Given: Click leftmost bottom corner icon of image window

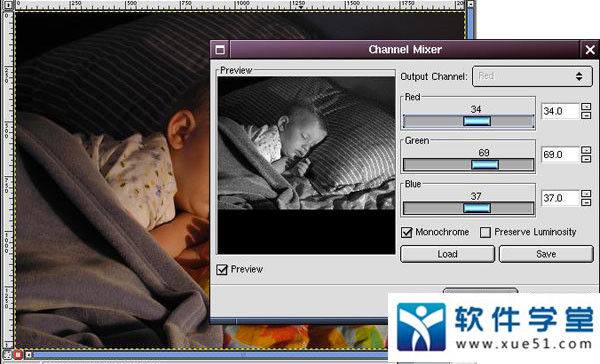Looking at the screenshot, I should point(7,355).
